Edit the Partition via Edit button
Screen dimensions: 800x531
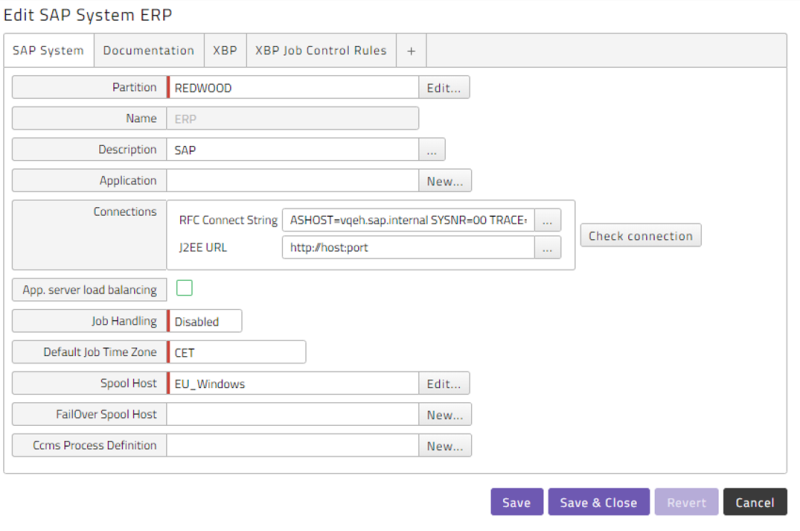[444, 87]
